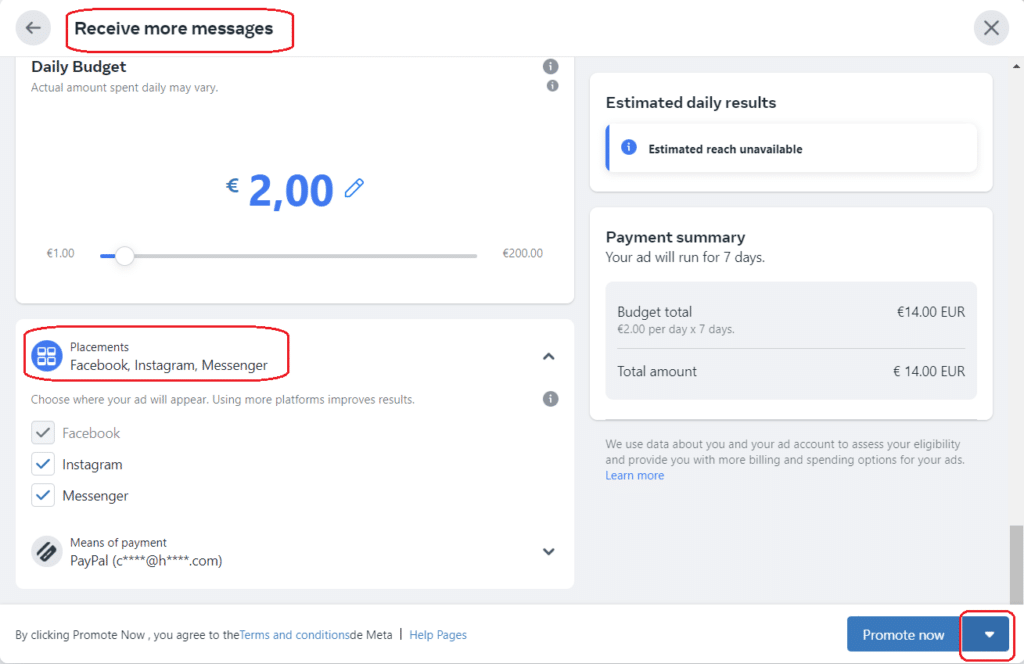Click the Promote now button

(x=903, y=635)
